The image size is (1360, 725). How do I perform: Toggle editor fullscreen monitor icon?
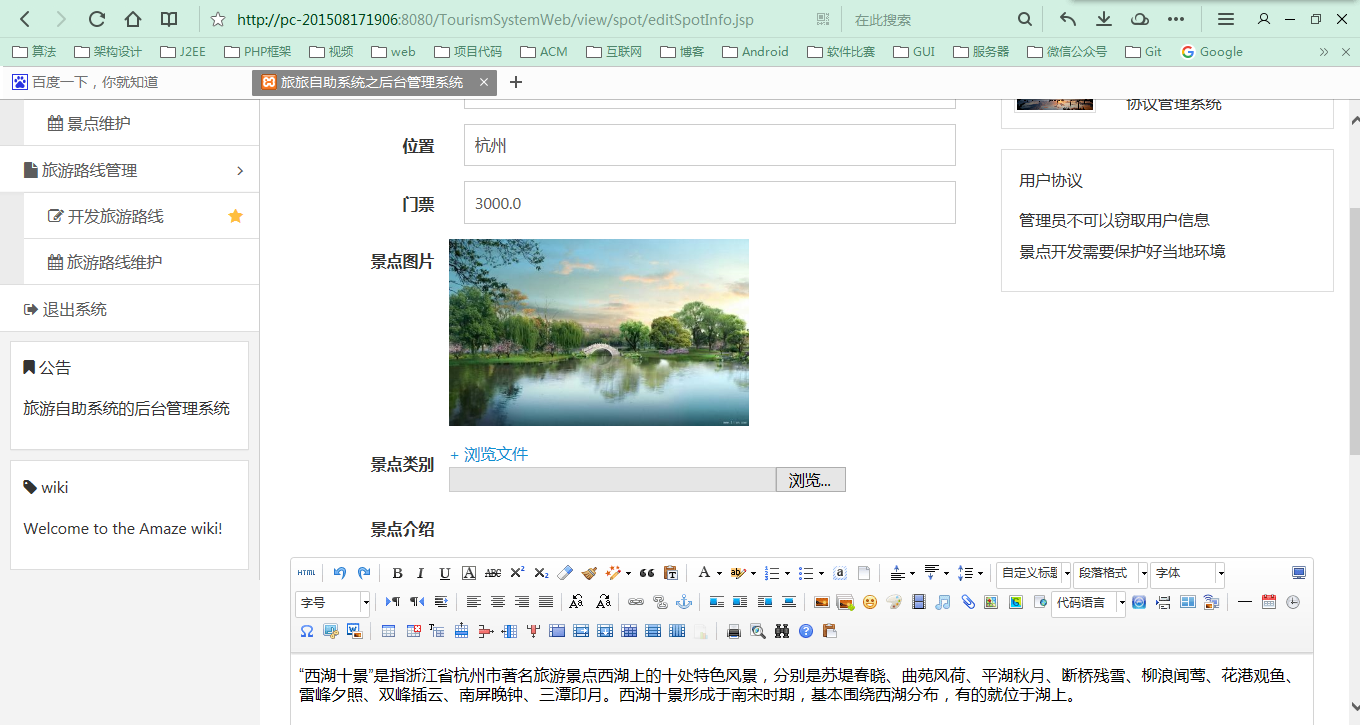coord(1299,573)
